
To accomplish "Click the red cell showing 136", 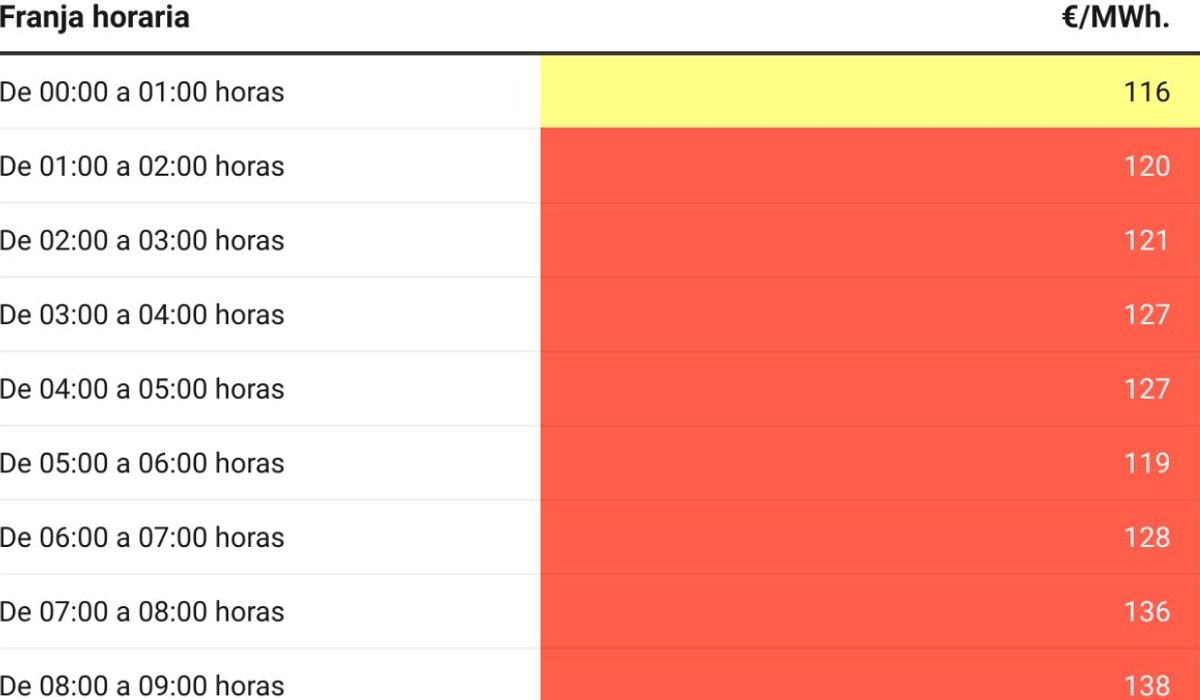I will (x=870, y=611).
